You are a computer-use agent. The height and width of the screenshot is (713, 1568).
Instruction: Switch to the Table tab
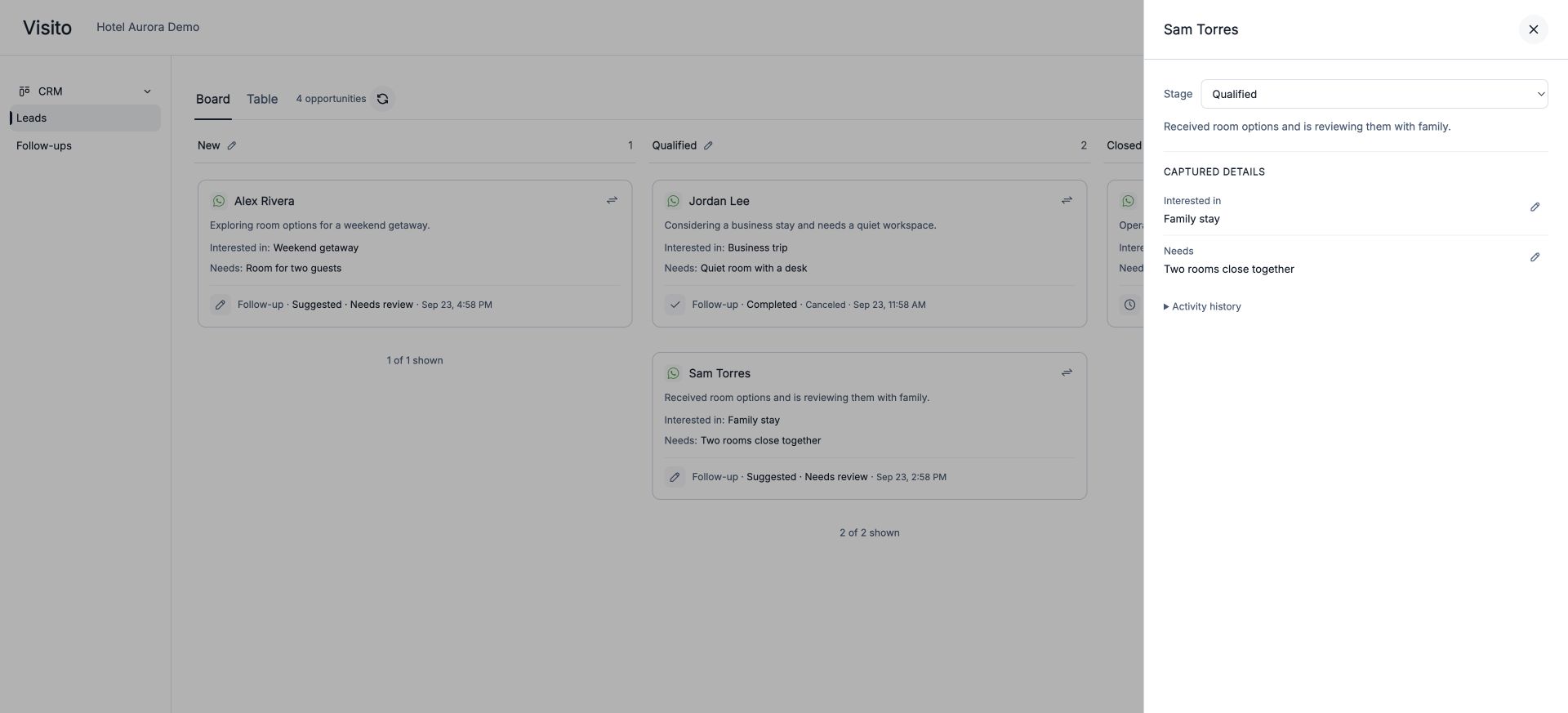tap(262, 99)
